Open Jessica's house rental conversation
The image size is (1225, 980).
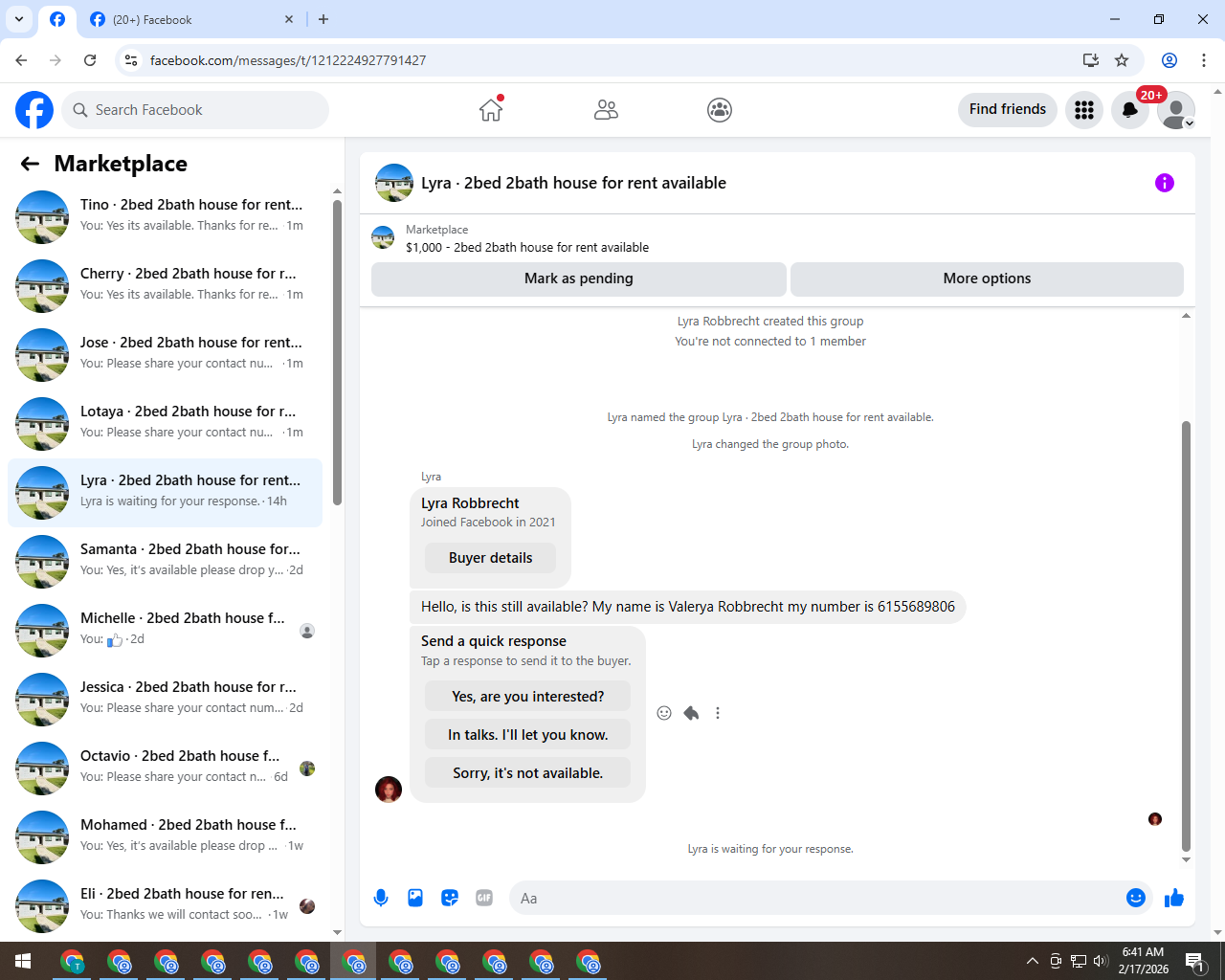click(x=165, y=700)
